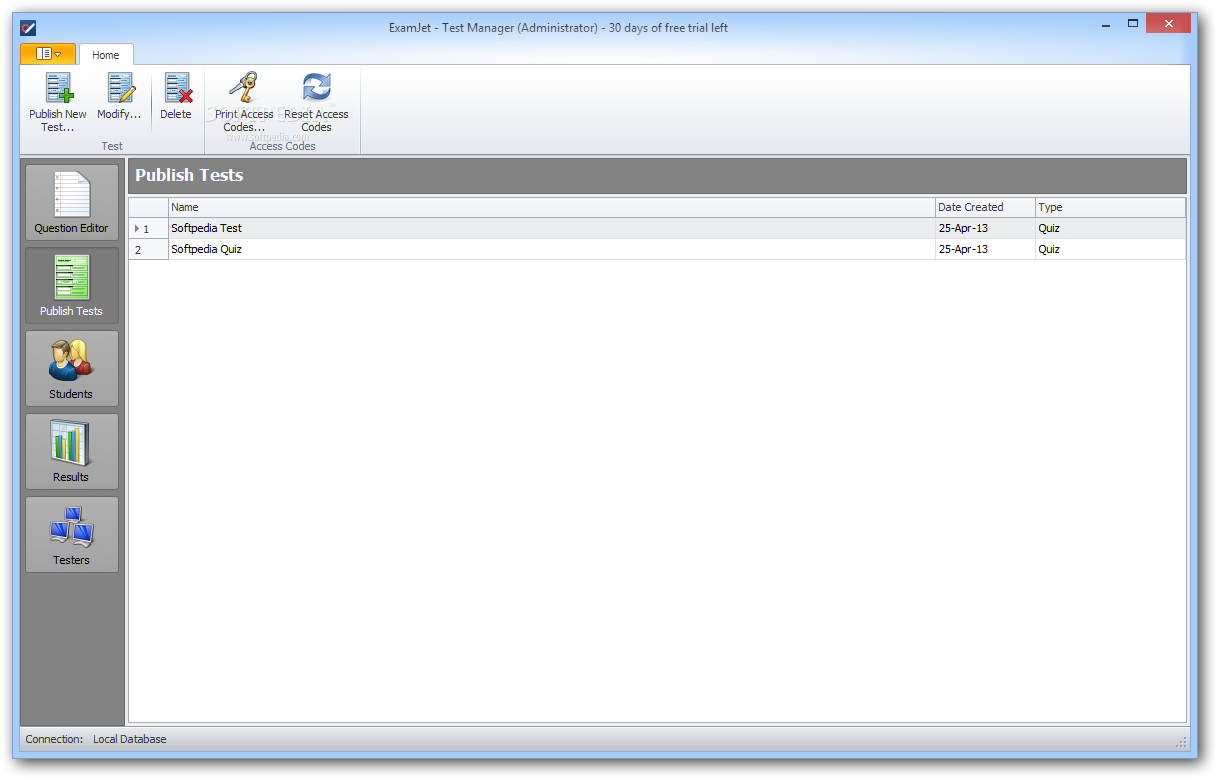Sort by the Type column header
The image size is (1218, 779).
(x=1110, y=207)
